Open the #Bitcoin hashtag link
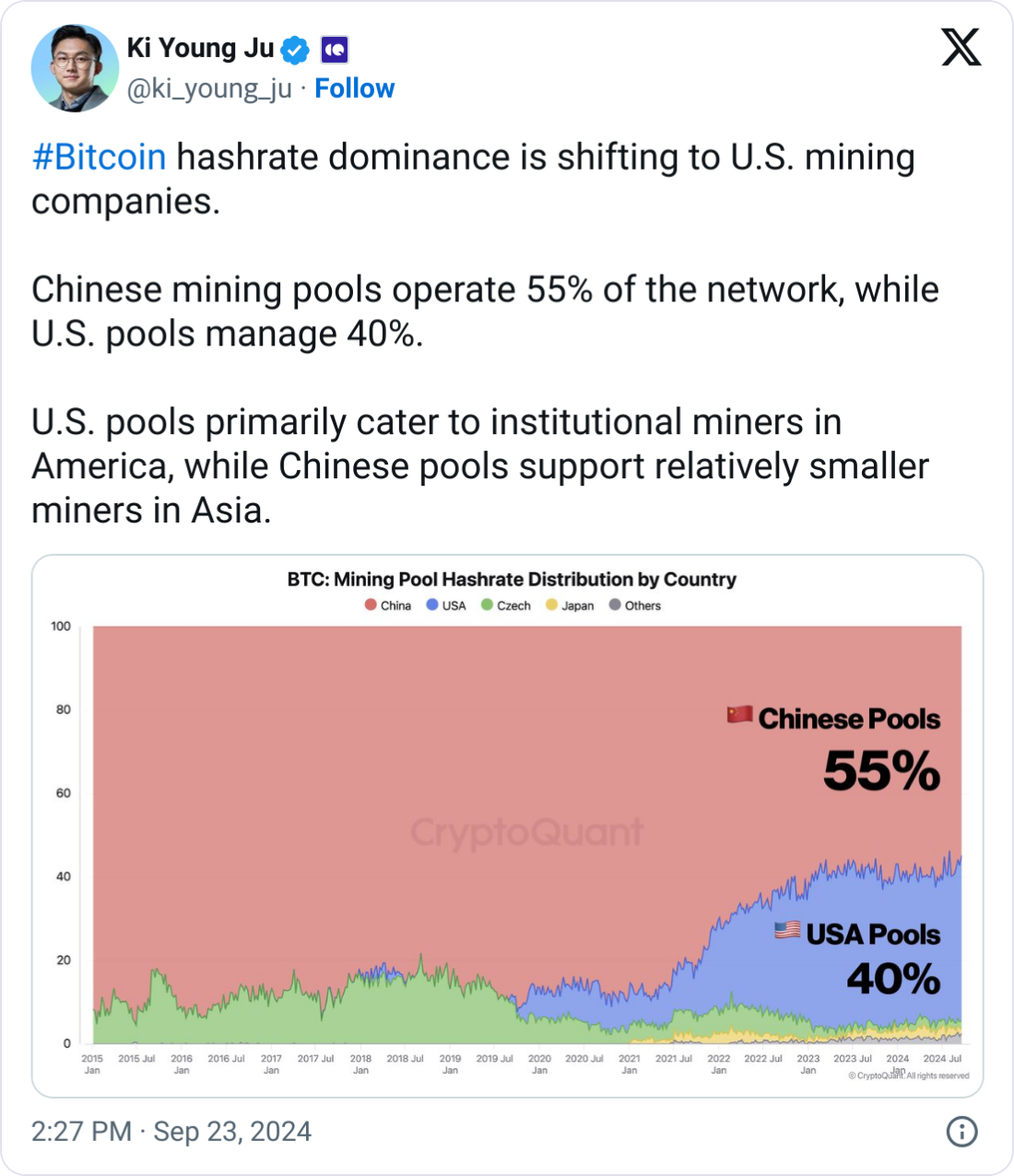The height and width of the screenshot is (1176, 1014). click(99, 157)
